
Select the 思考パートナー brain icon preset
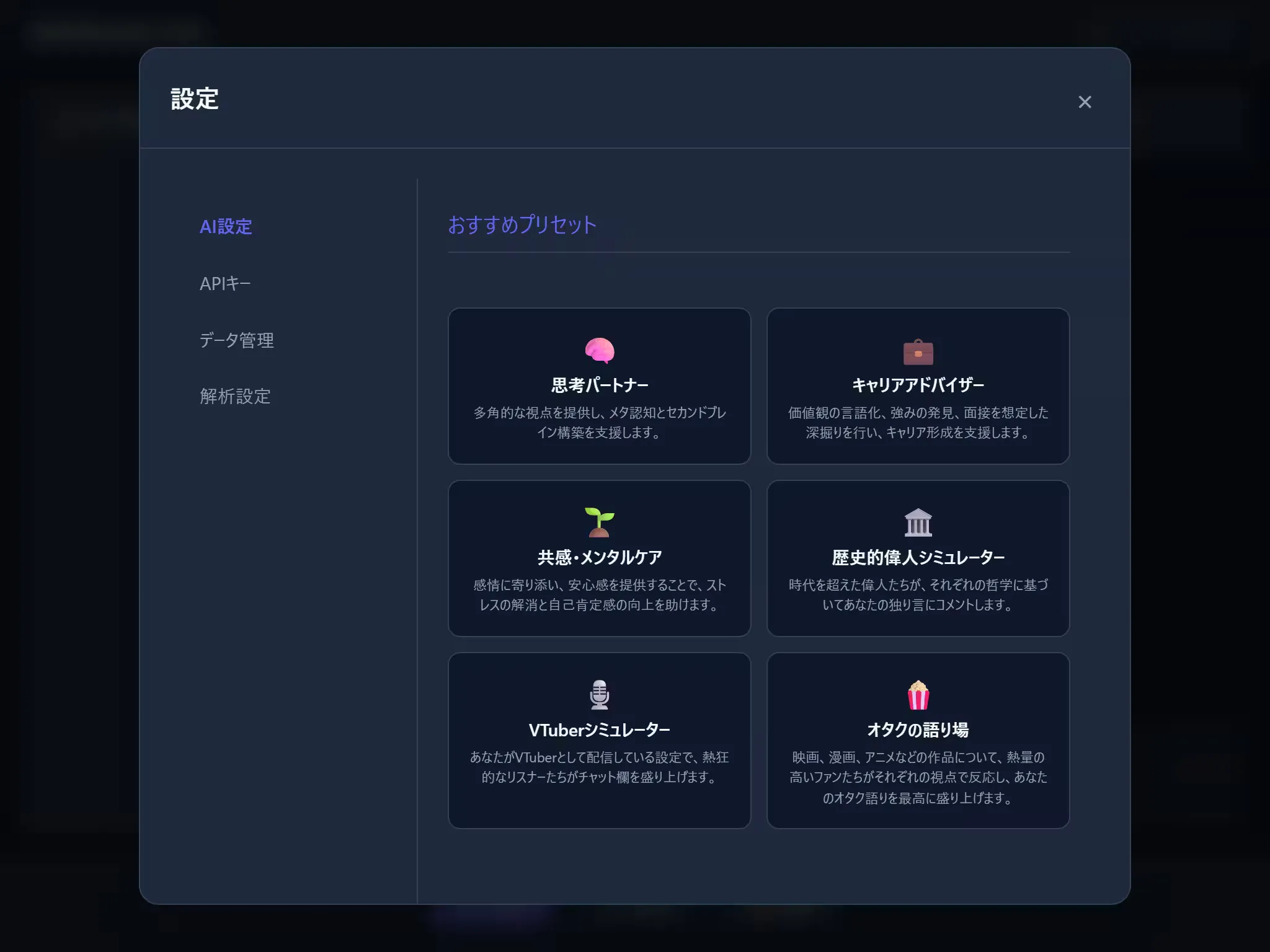(599, 350)
